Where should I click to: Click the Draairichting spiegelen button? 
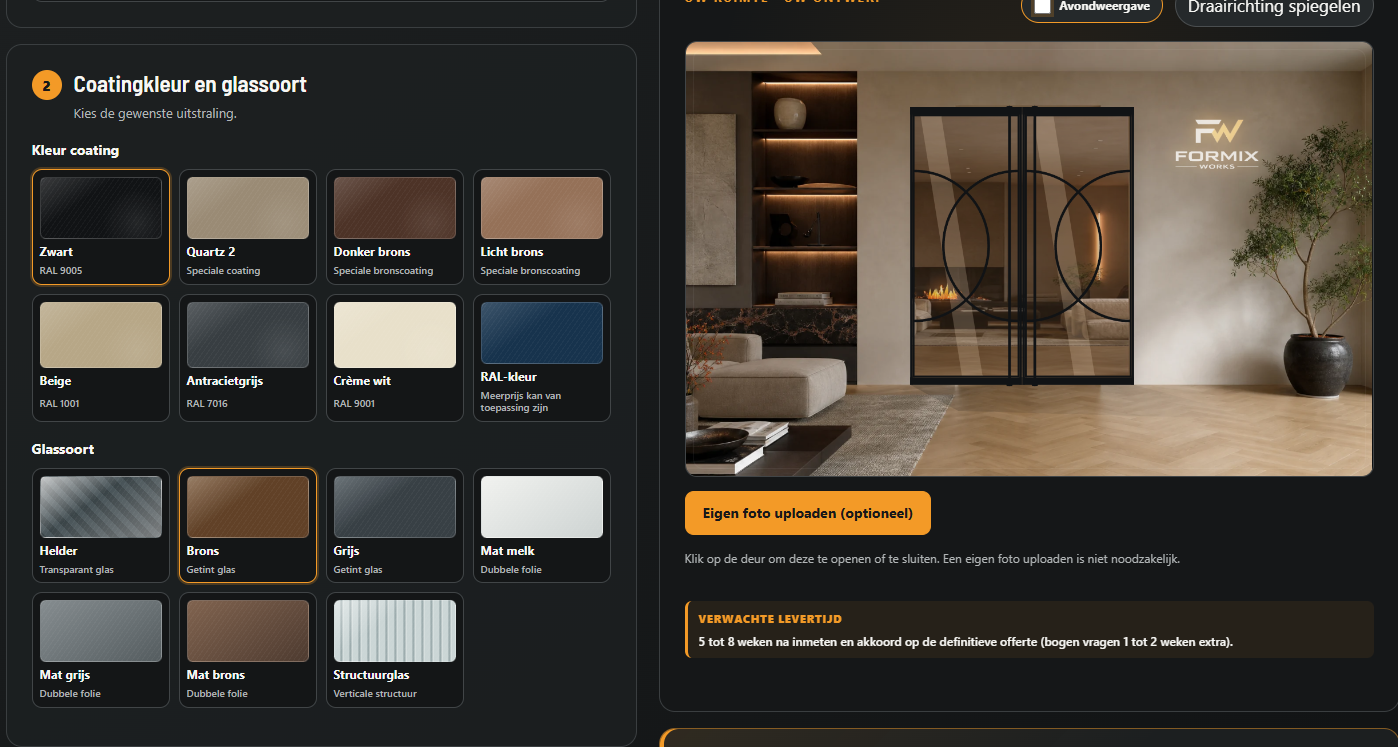coord(1273,8)
